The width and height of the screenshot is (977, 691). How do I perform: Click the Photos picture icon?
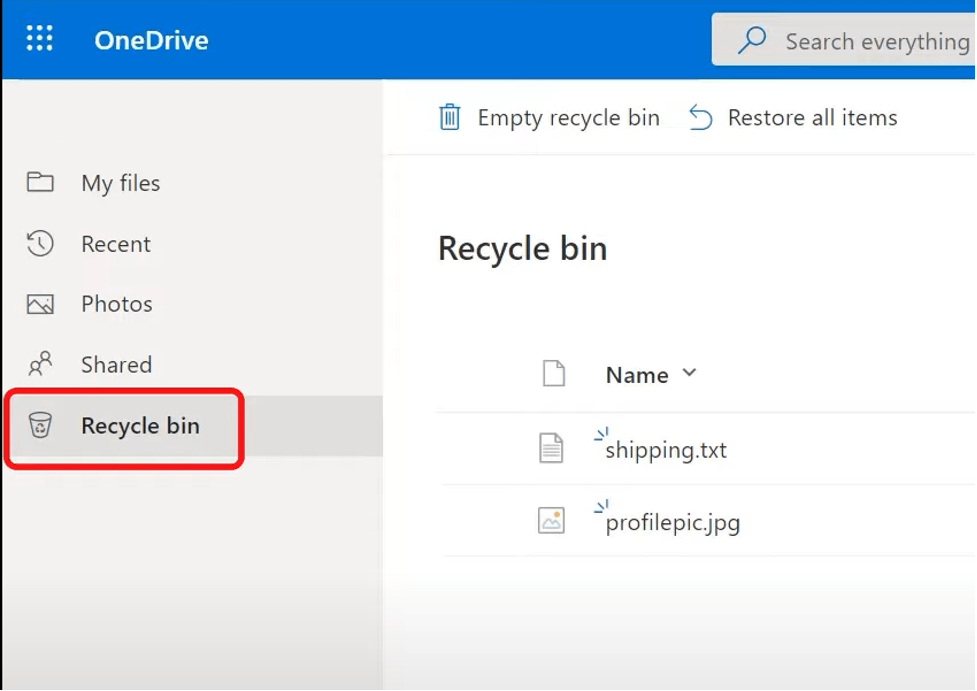41,304
